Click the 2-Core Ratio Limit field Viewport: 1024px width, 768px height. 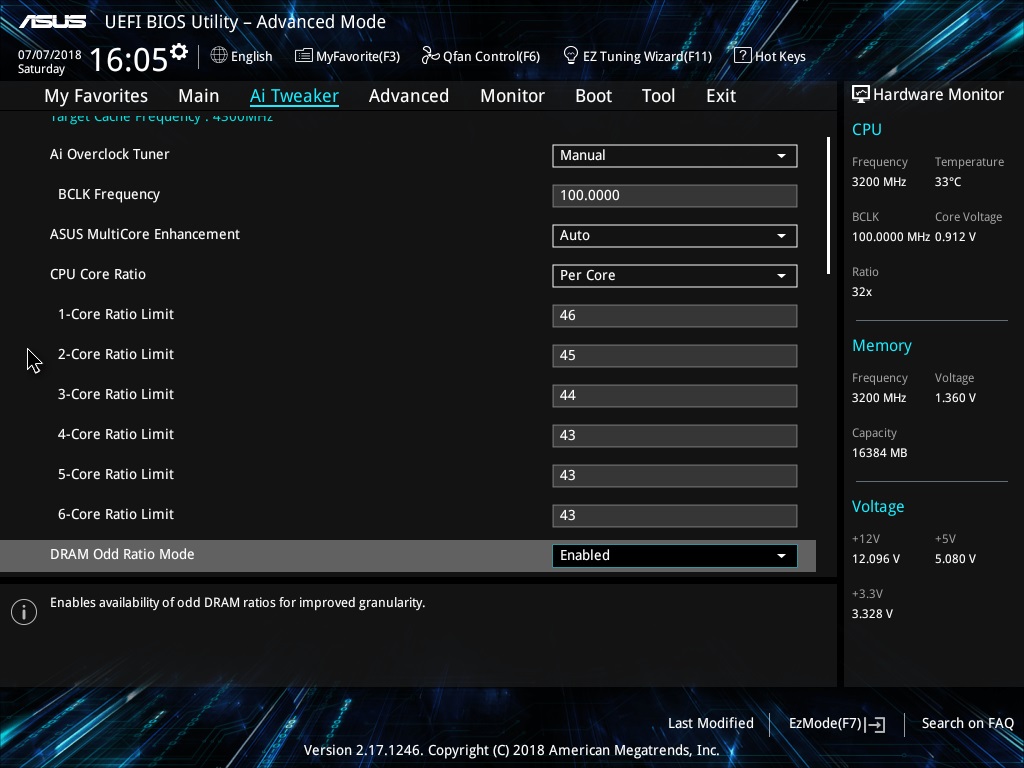675,356
